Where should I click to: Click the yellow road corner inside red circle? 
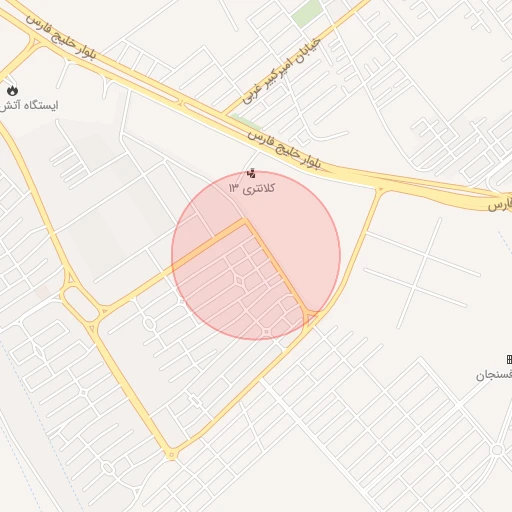[x=245, y=221]
